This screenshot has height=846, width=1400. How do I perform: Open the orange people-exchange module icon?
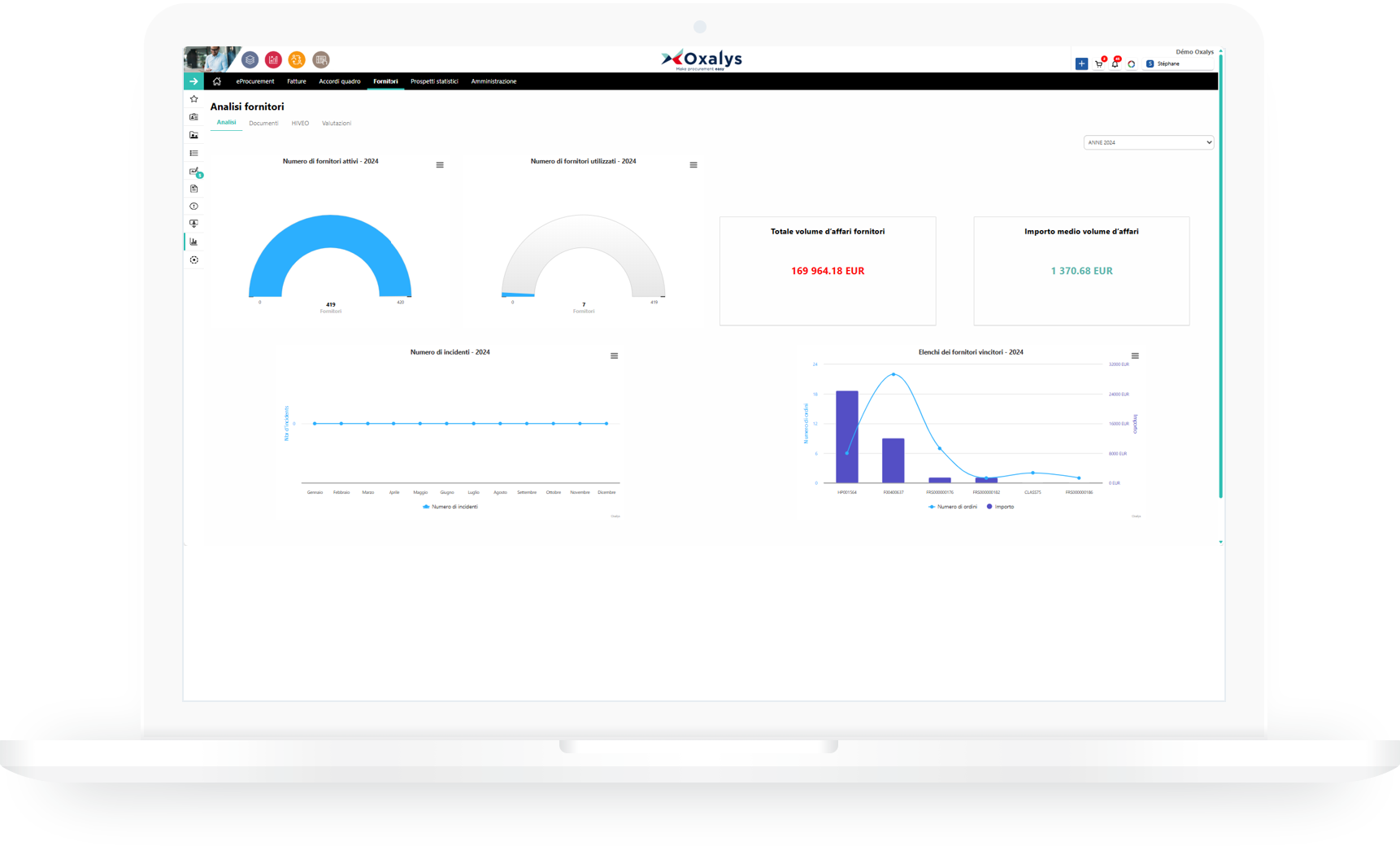[x=297, y=59]
